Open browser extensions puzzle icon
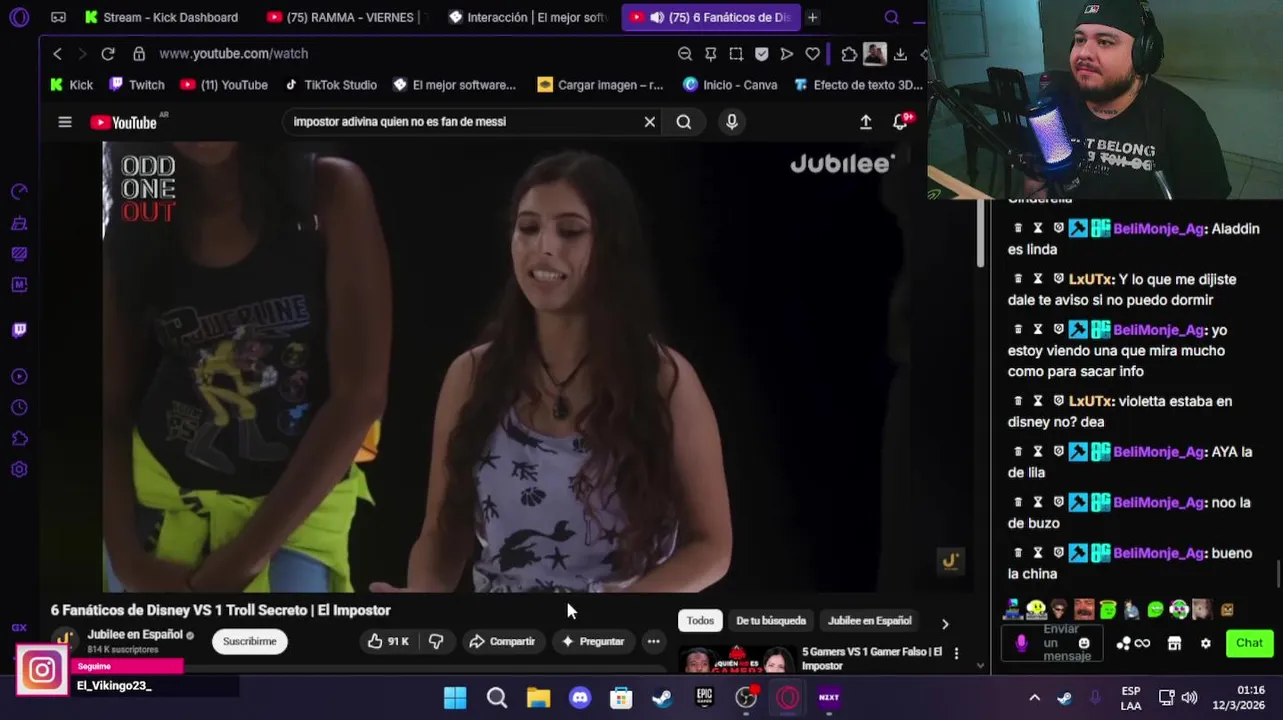1283x720 pixels. coord(849,54)
